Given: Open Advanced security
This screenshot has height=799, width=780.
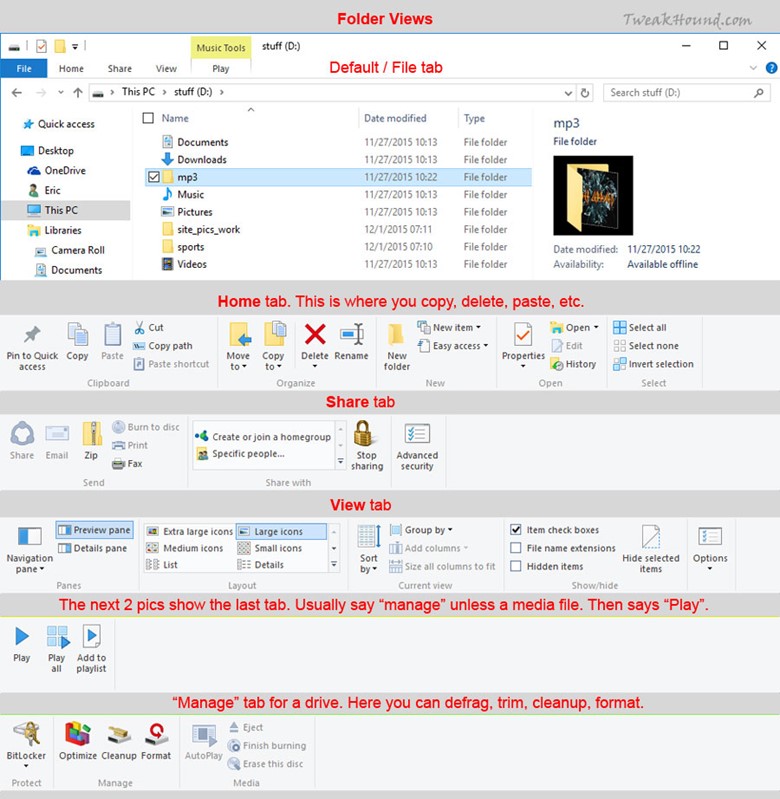Looking at the screenshot, I should pyautogui.click(x=417, y=446).
